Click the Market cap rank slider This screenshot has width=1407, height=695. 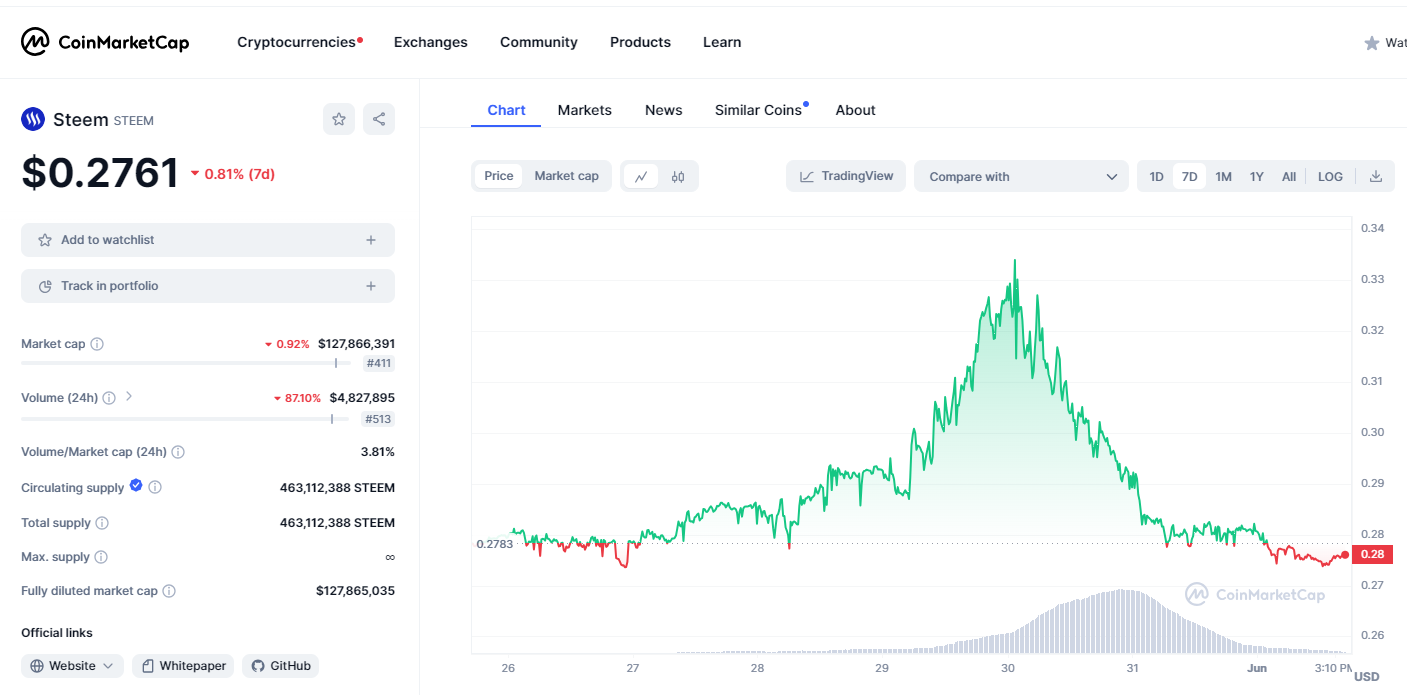[336, 363]
